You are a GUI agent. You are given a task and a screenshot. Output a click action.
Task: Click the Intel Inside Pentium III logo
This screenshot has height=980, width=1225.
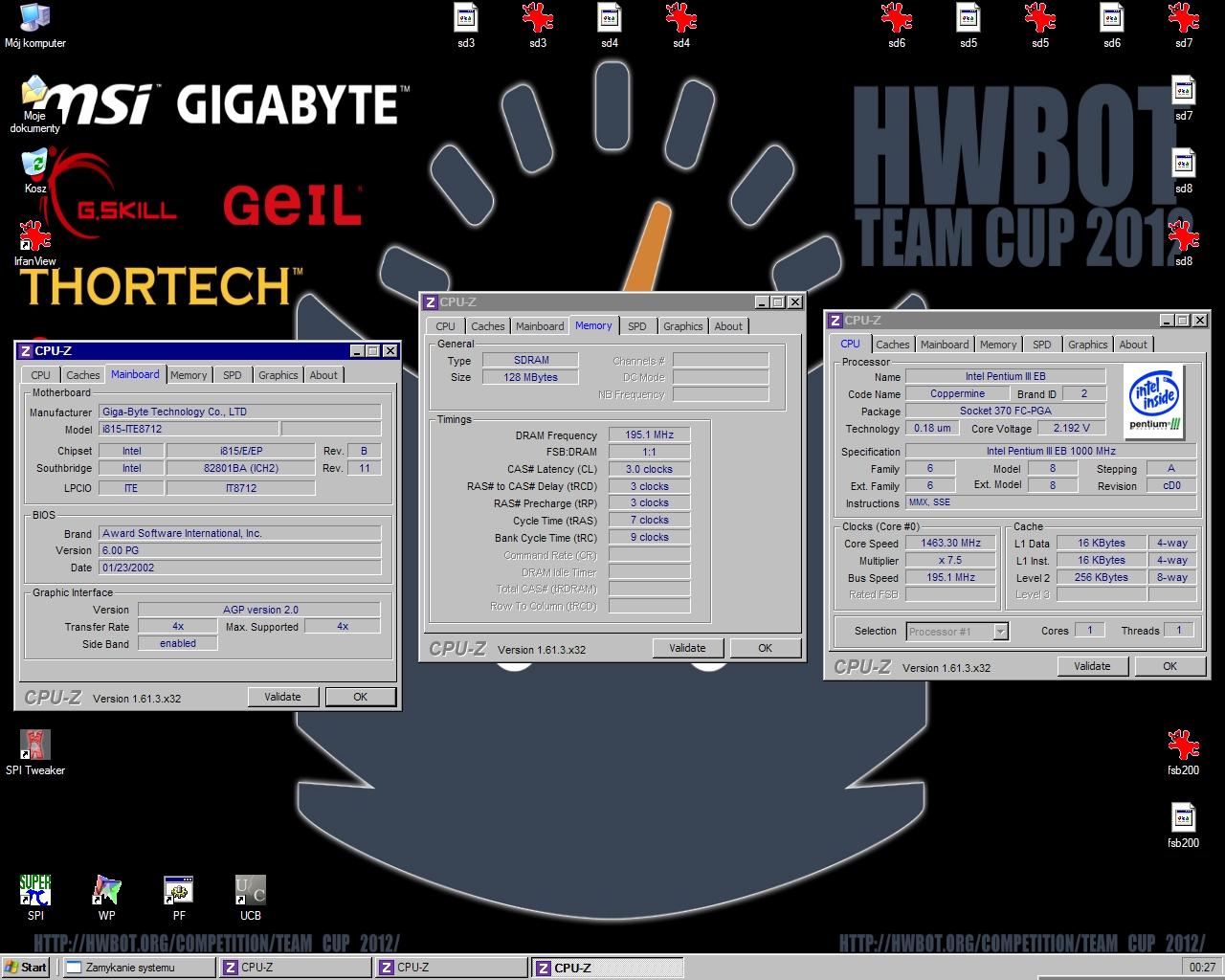[x=1155, y=400]
